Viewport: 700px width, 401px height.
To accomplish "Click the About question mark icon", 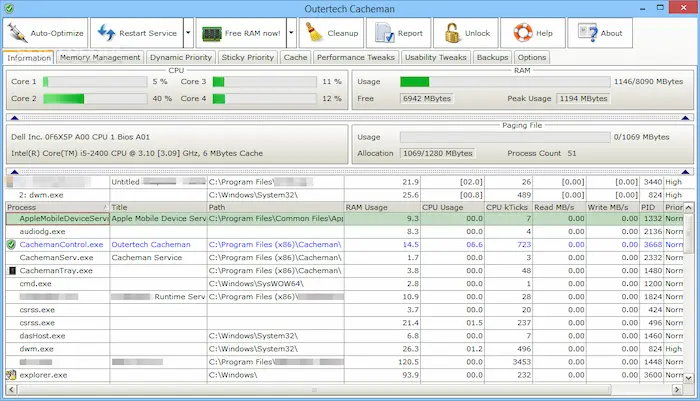I will pos(588,33).
